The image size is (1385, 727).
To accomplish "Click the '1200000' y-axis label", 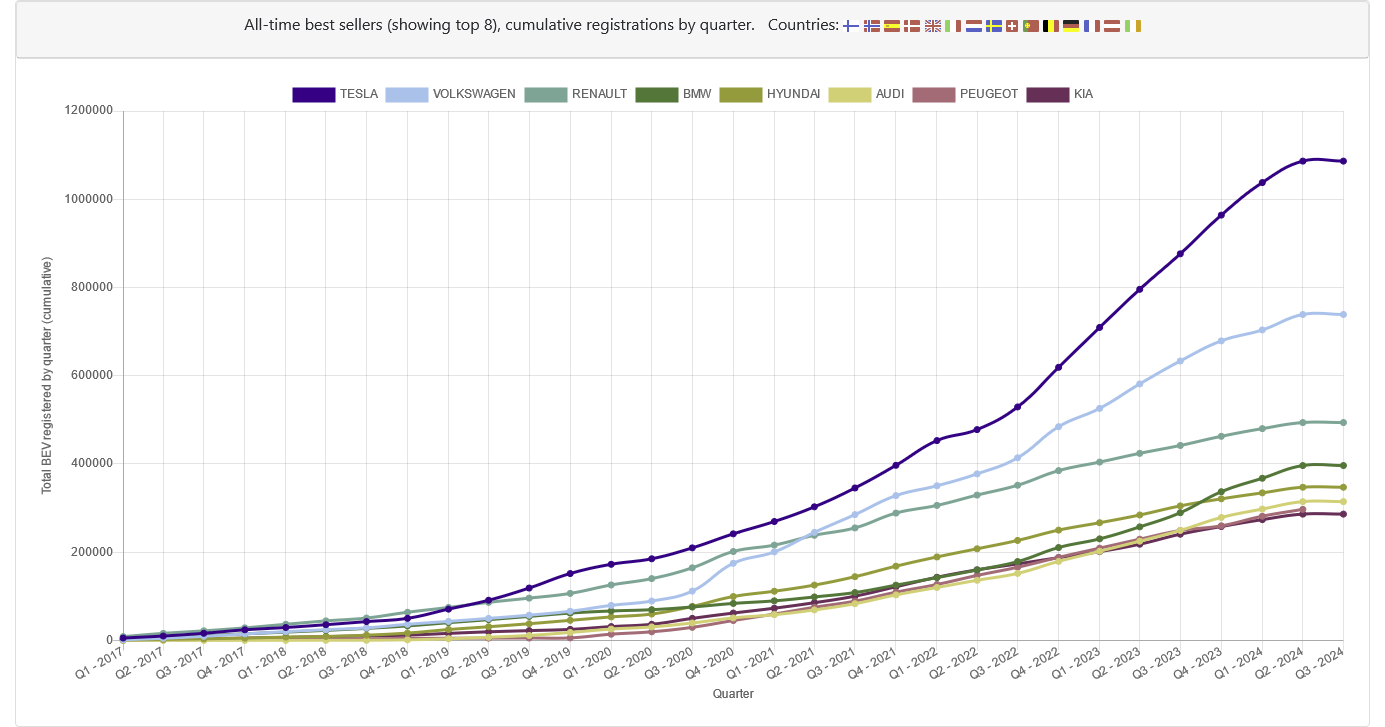I will click(87, 111).
